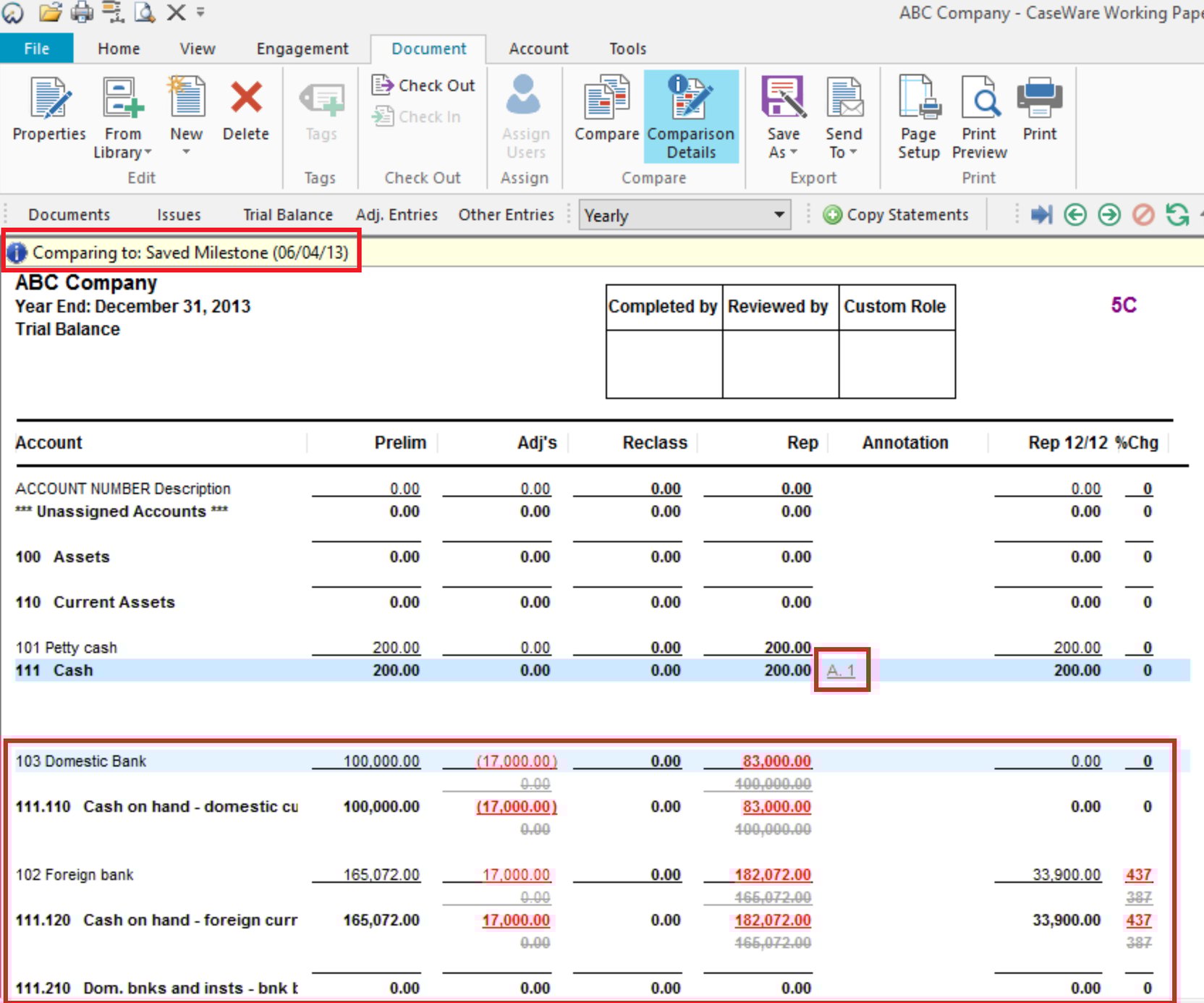This screenshot has width=1204, height=1003.
Task: Click the A. 1 annotation link
Action: (x=840, y=670)
